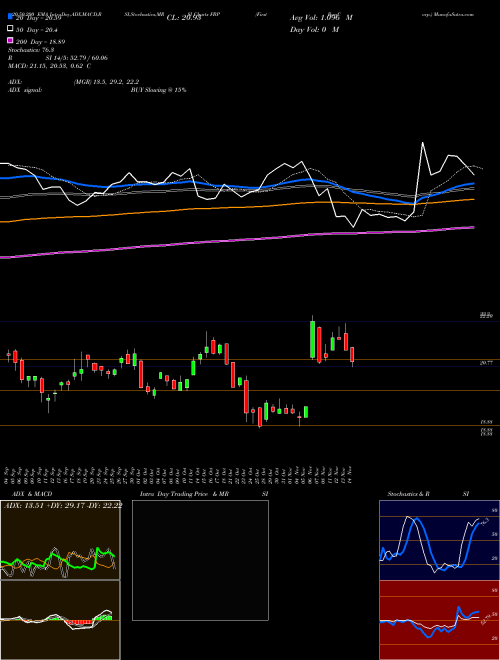Click the 'Avg Vol: 1.096 M' label

pyautogui.click(x=321, y=18)
